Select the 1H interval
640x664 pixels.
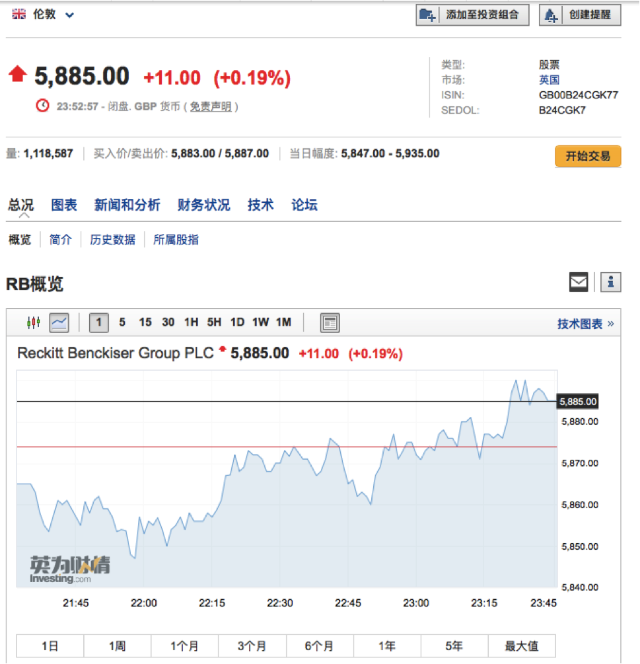point(191,323)
